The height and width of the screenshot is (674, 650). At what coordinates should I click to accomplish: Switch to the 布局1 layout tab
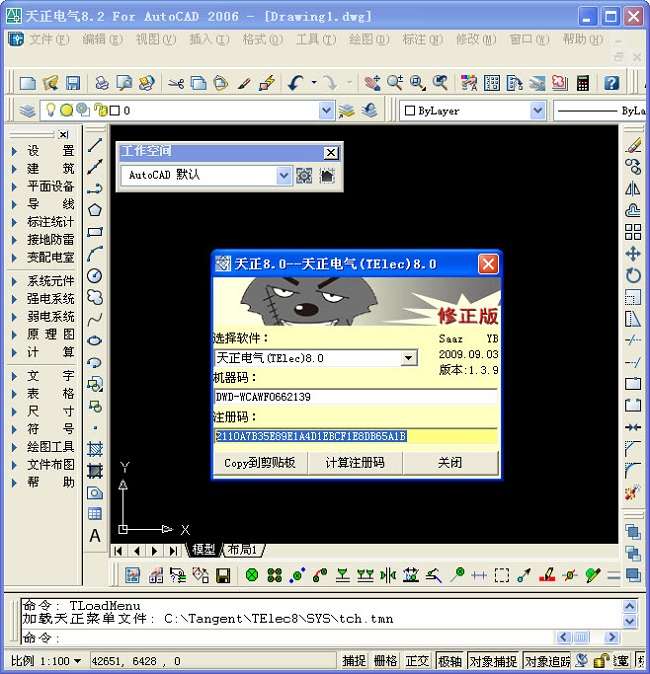click(242, 550)
